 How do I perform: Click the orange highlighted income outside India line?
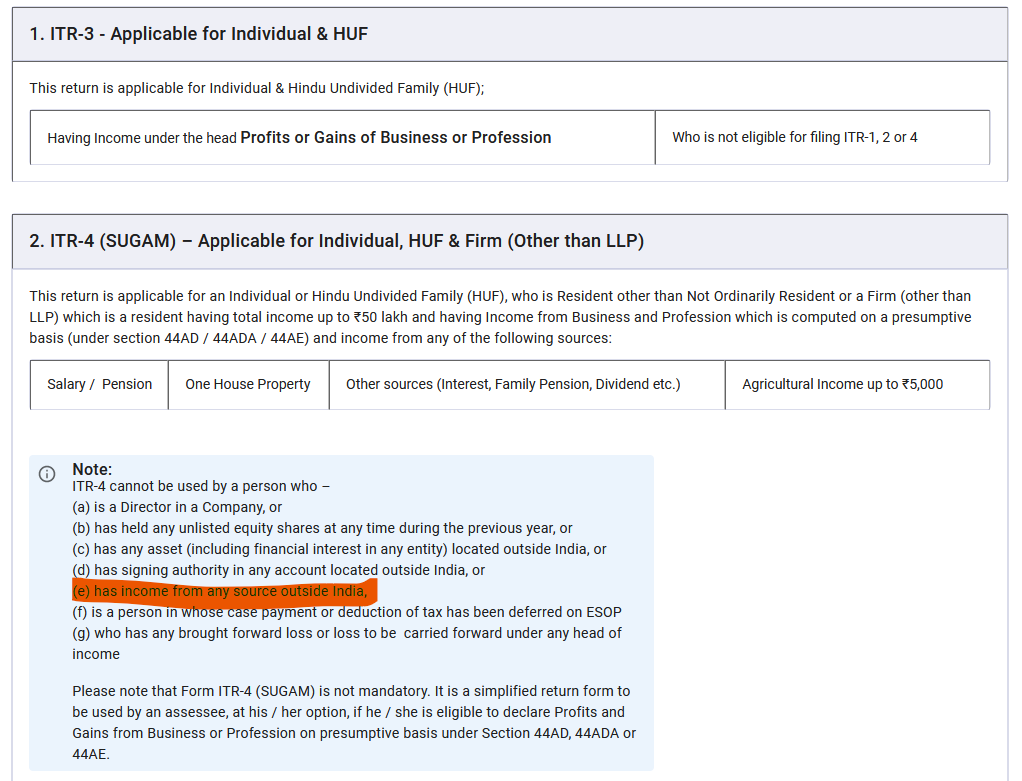[x=222, y=591]
